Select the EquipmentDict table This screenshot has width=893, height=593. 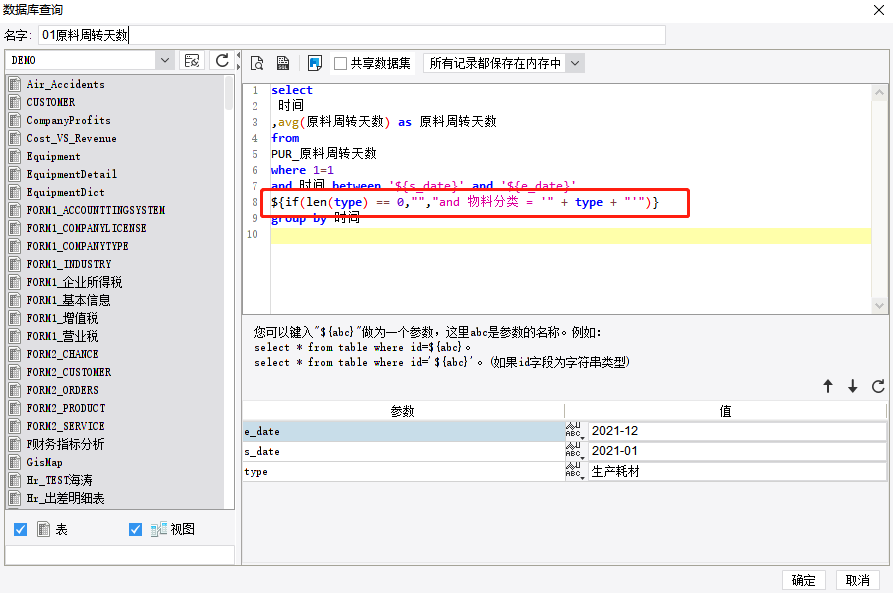pyautogui.click(x=65, y=193)
